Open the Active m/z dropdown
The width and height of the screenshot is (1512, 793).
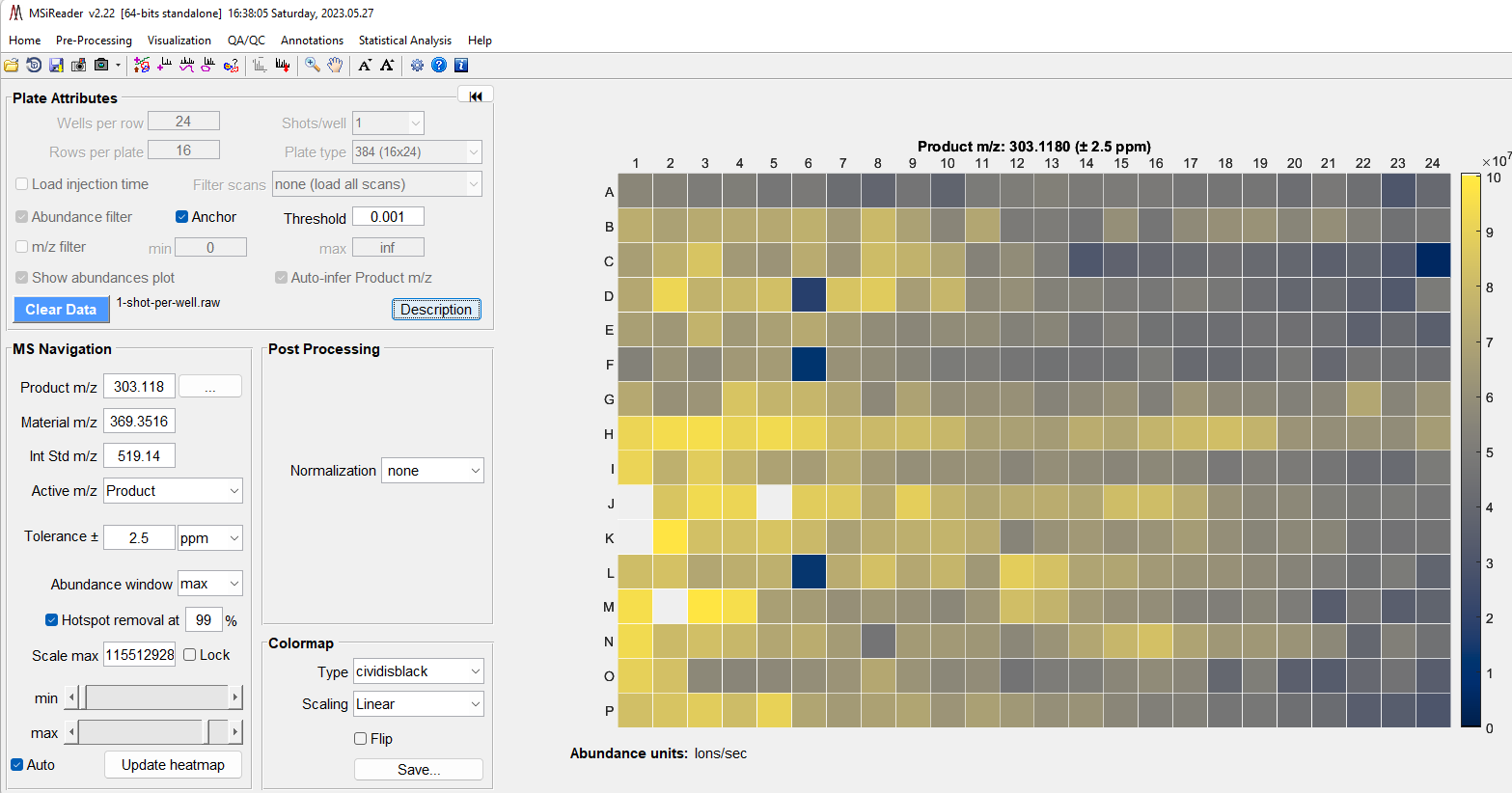pos(173,491)
